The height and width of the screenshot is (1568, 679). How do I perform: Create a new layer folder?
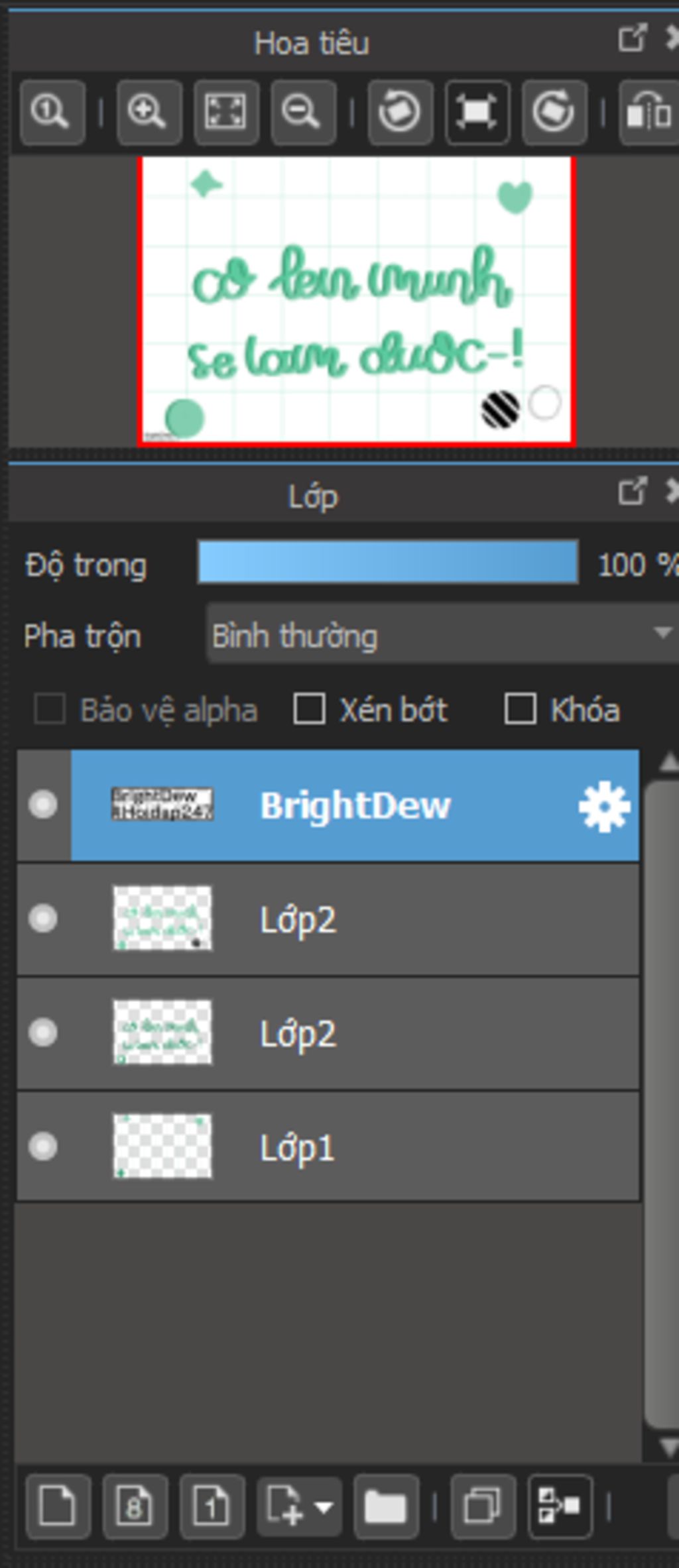(386, 1506)
